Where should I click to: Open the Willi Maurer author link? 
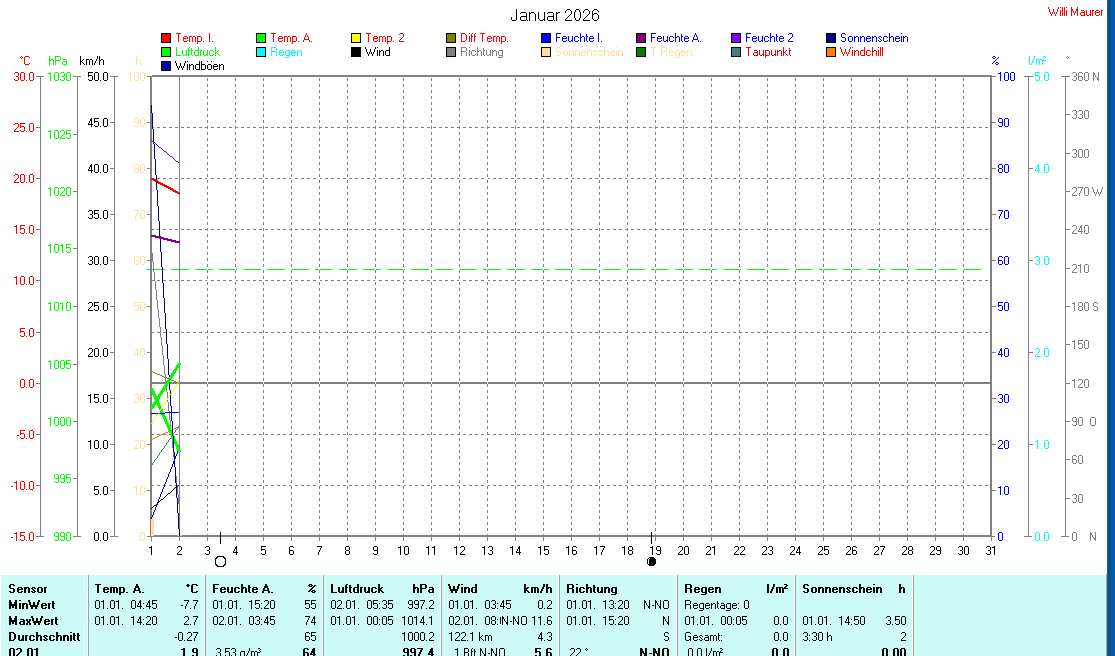point(1075,12)
